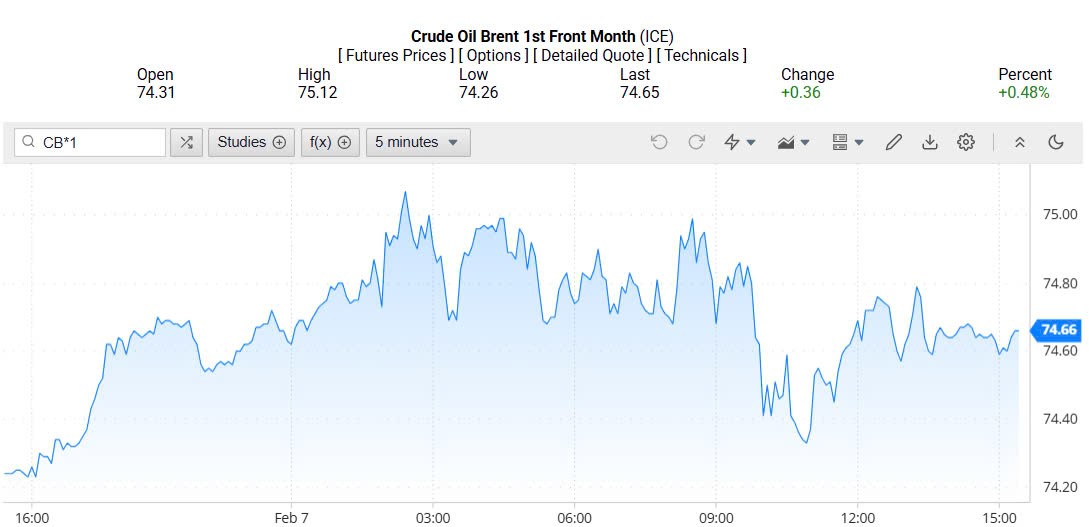The width and height of the screenshot is (1089, 527).
Task: Click the 74.66 current price label
Action: pyautogui.click(x=1058, y=330)
